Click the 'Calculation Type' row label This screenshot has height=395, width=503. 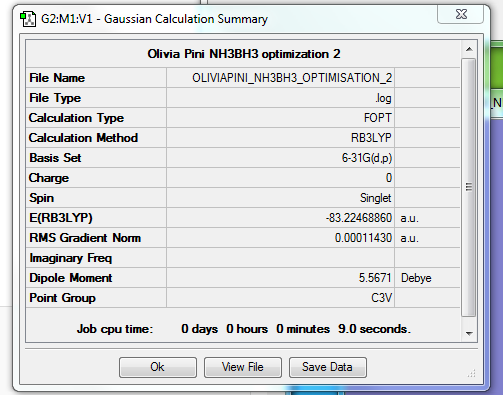pyautogui.click(x=76, y=118)
